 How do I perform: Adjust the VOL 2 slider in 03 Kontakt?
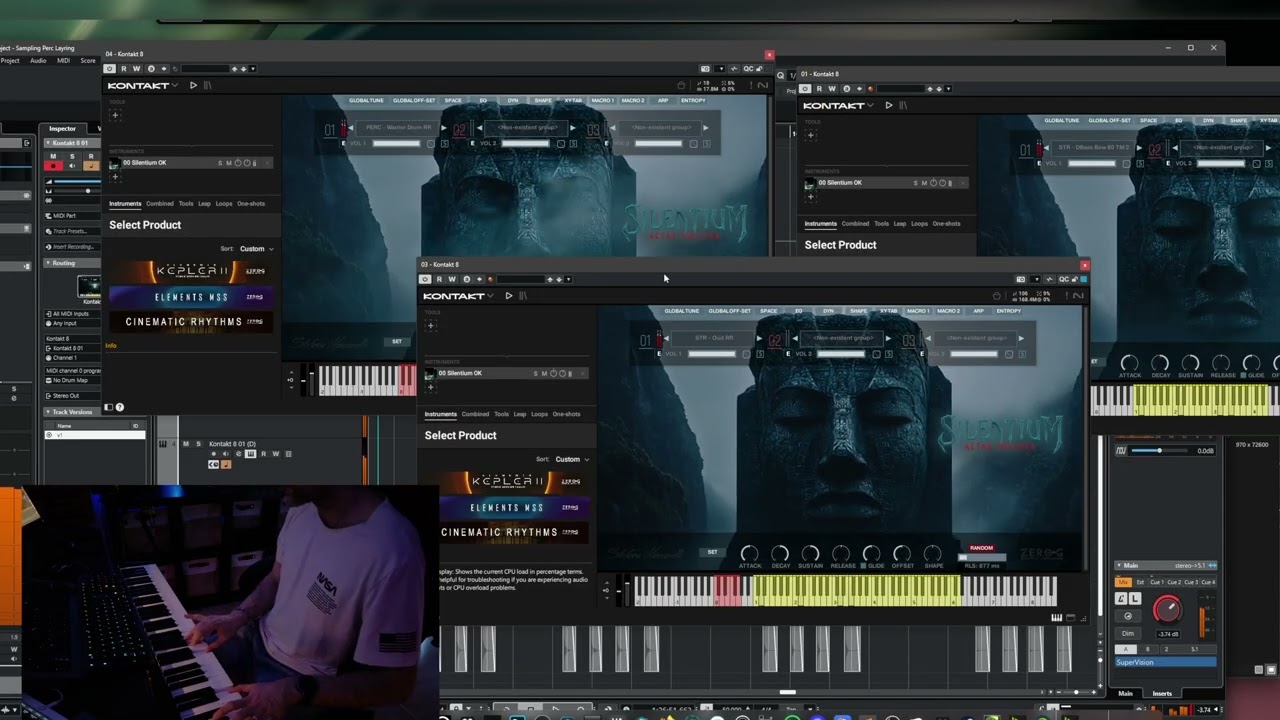coord(841,353)
